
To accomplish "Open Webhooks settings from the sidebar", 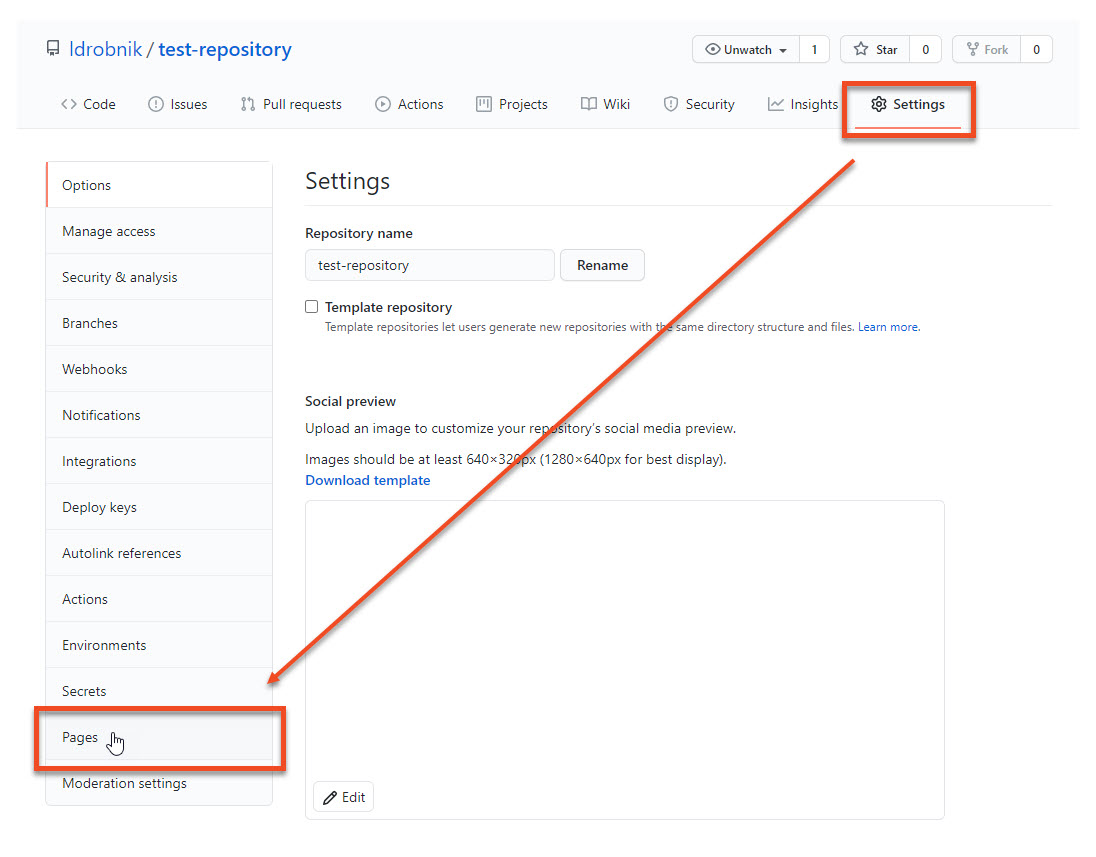I will click(94, 368).
